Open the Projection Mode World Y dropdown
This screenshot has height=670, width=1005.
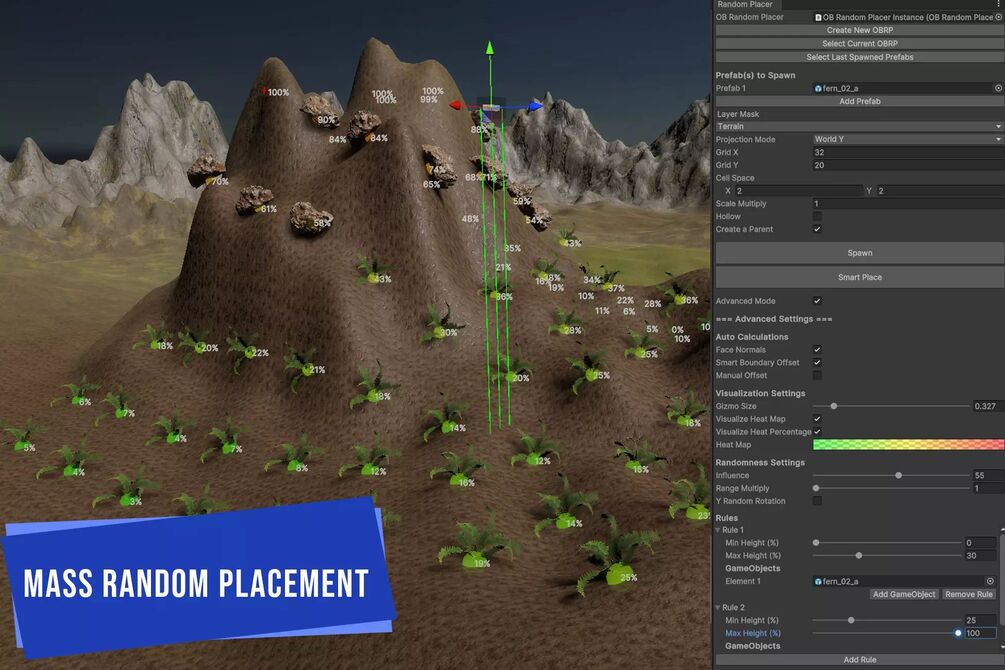pyautogui.click(x=908, y=139)
